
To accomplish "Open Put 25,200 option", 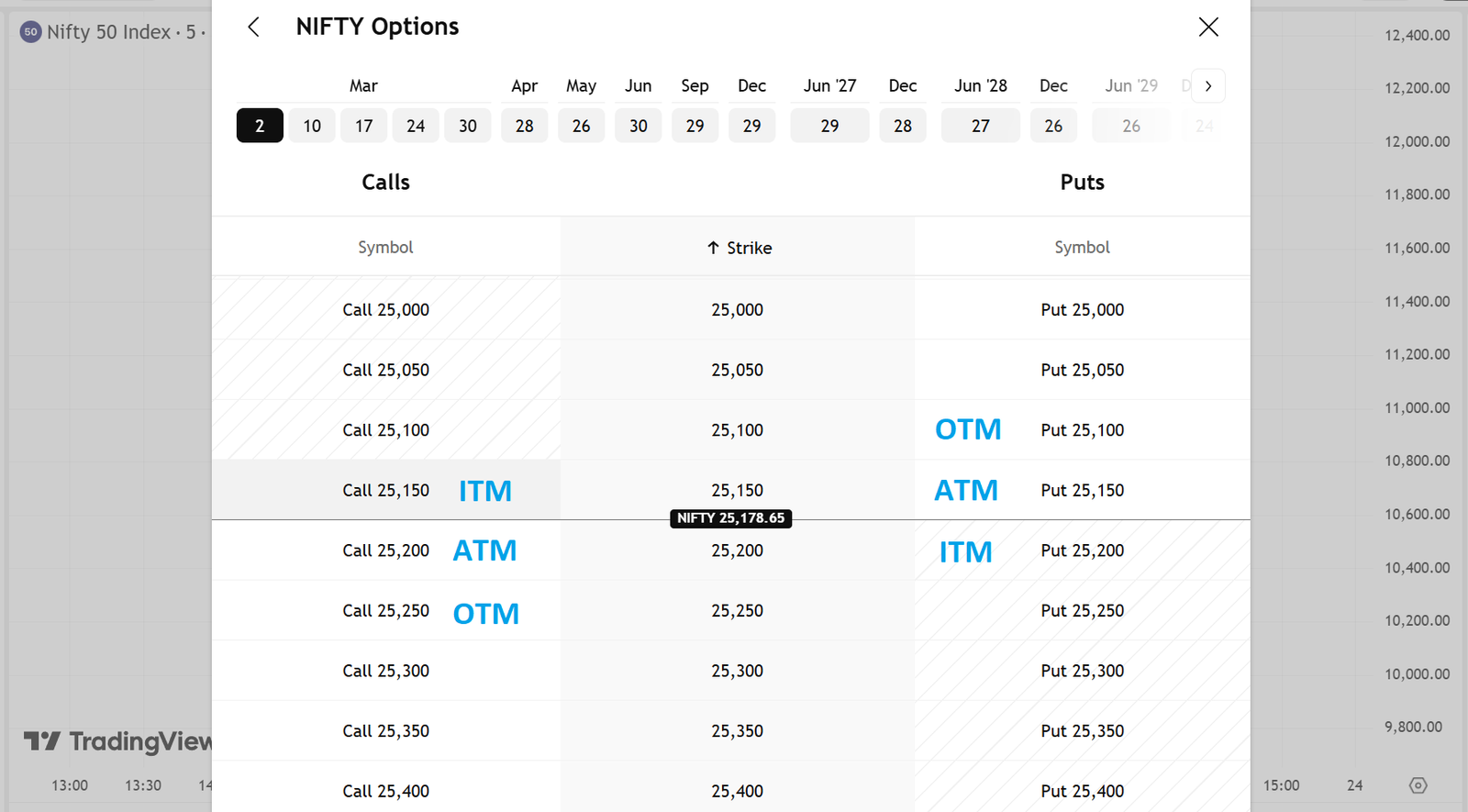I will pyautogui.click(x=1083, y=551).
